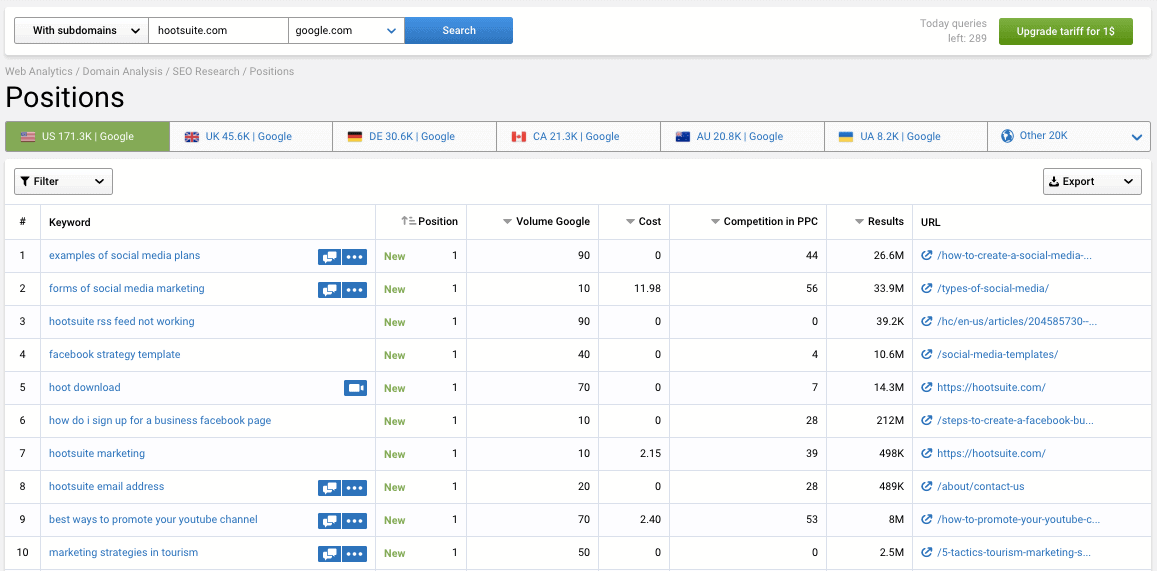The image size is (1157, 571).
Task: Click Upgrade tariff for 1$ button
Action: pyautogui.click(x=1066, y=32)
